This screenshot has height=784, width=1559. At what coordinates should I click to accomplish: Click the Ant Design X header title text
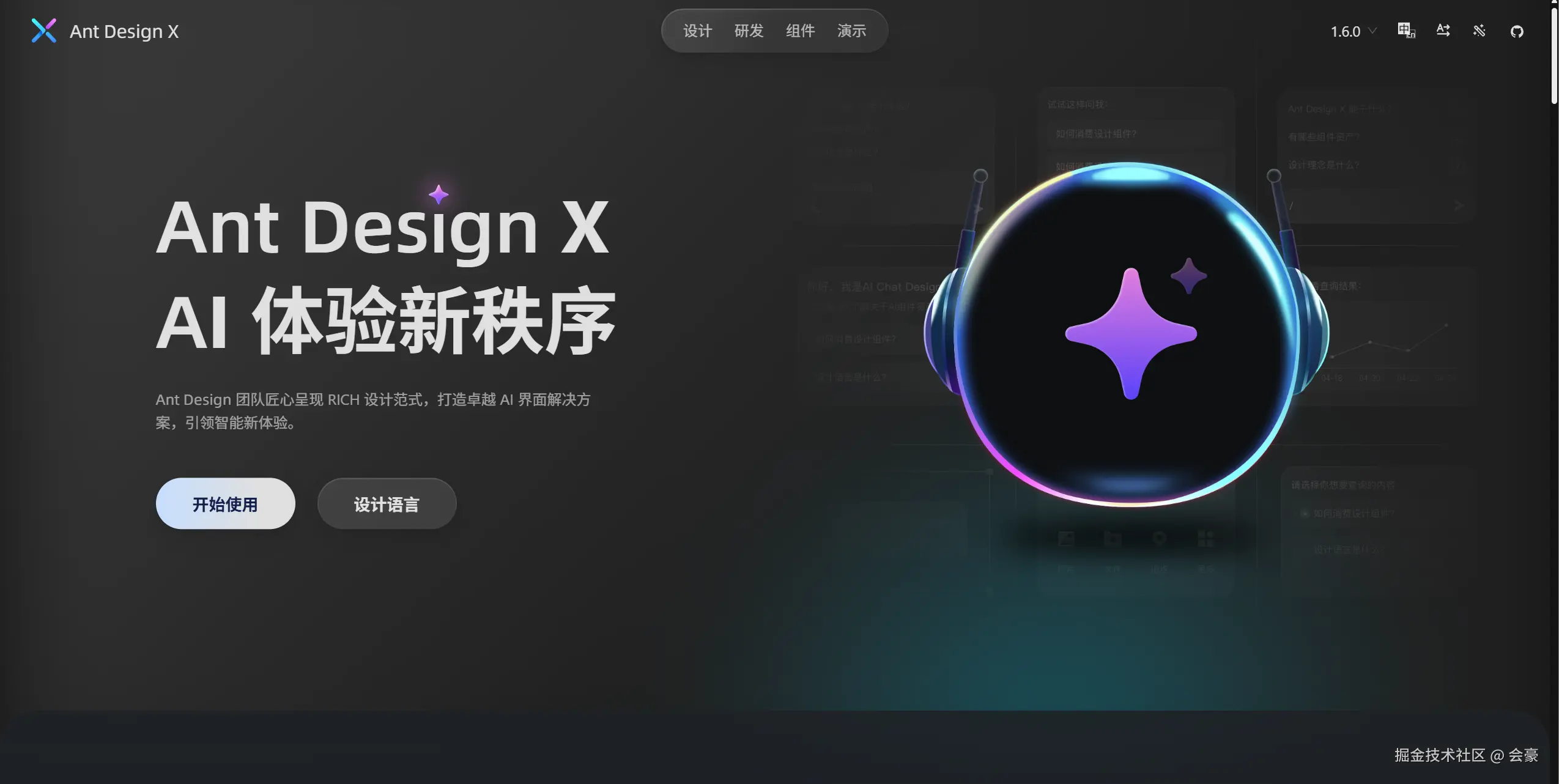(124, 31)
